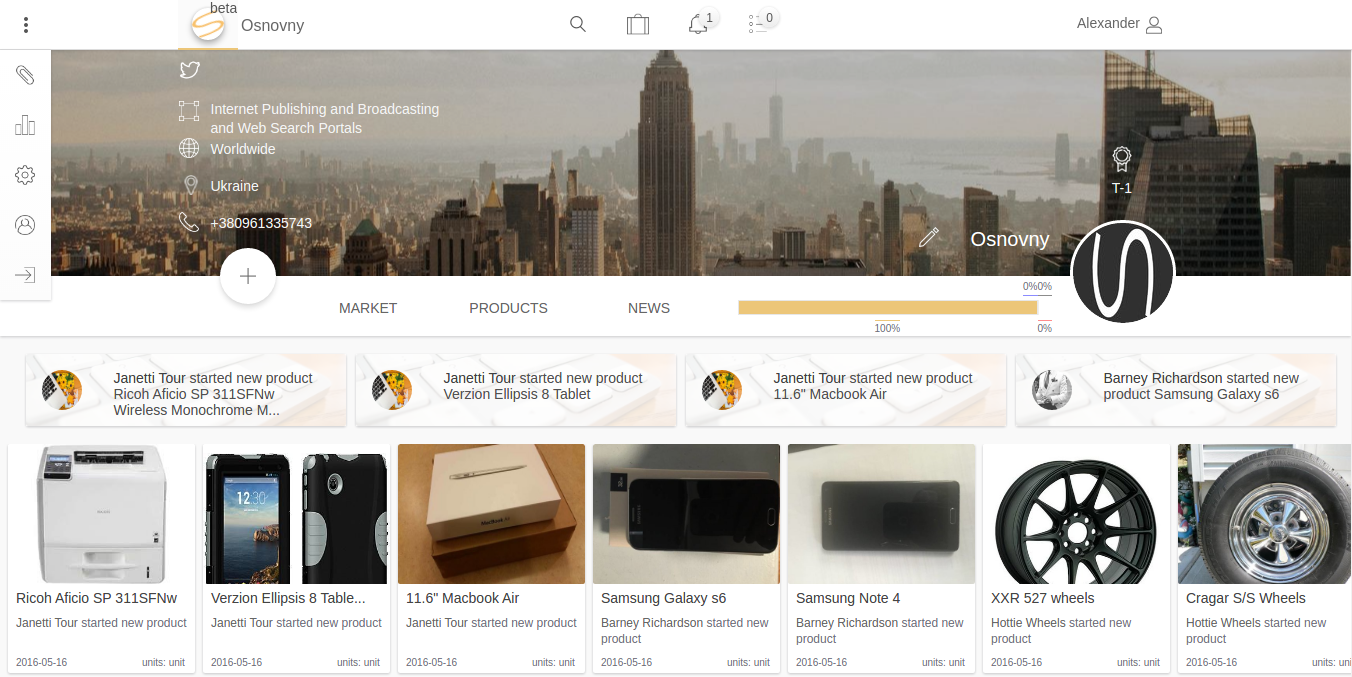Click the globe Worldwide icon
The height and width of the screenshot is (677, 1352).
[x=189, y=148]
